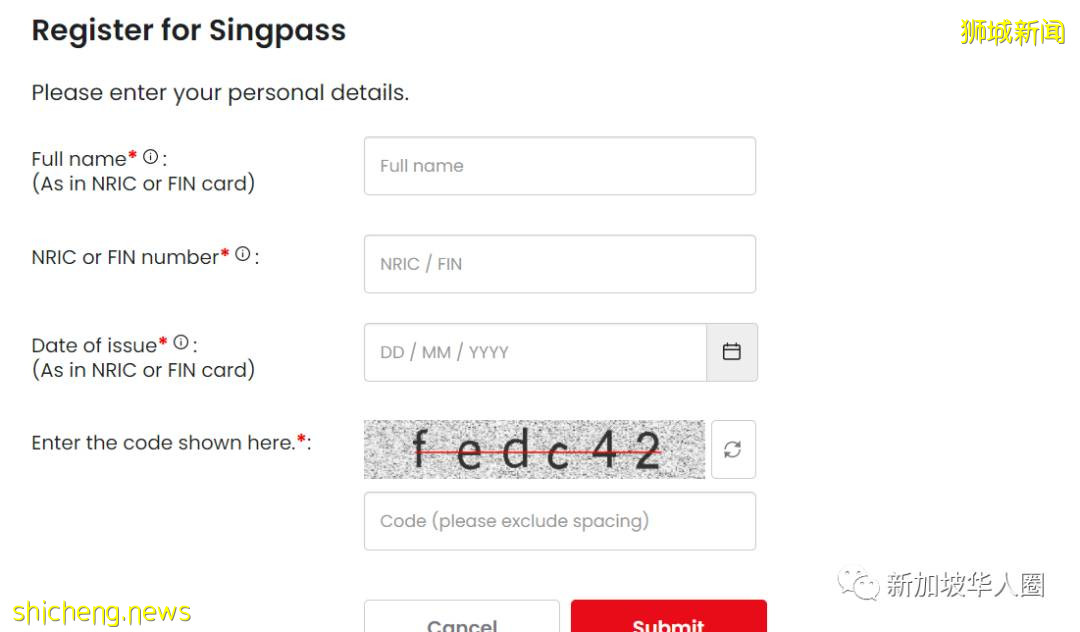Image resolution: width=1080 pixels, height=632 pixels.
Task: Click the code entry field
Action: pyautogui.click(x=560, y=521)
